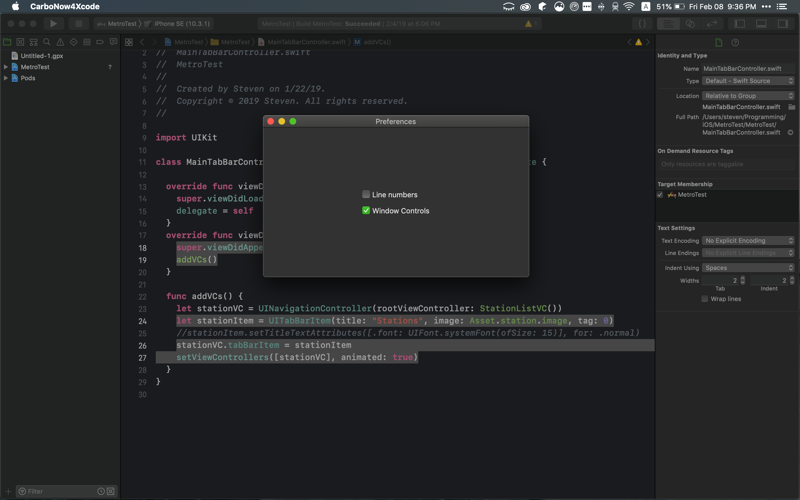
Task: Click MainTabBarController.swift in jump bar
Action: [302, 42]
